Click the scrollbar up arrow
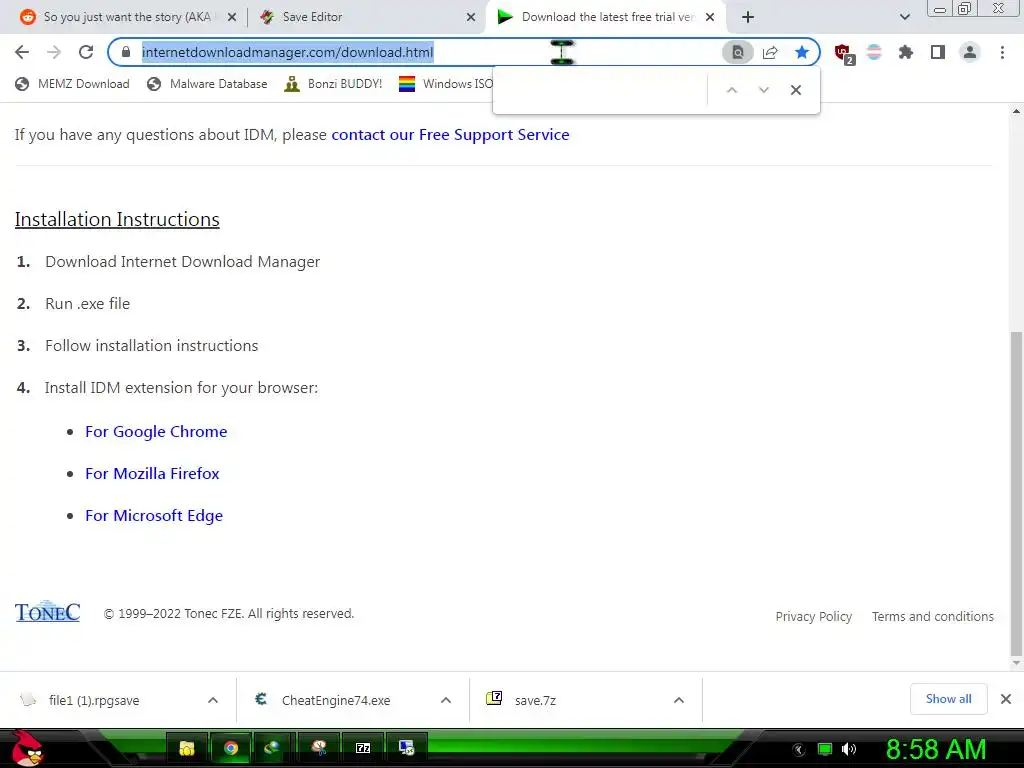Screen dimensions: 1024x768 tap(1016, 111)
